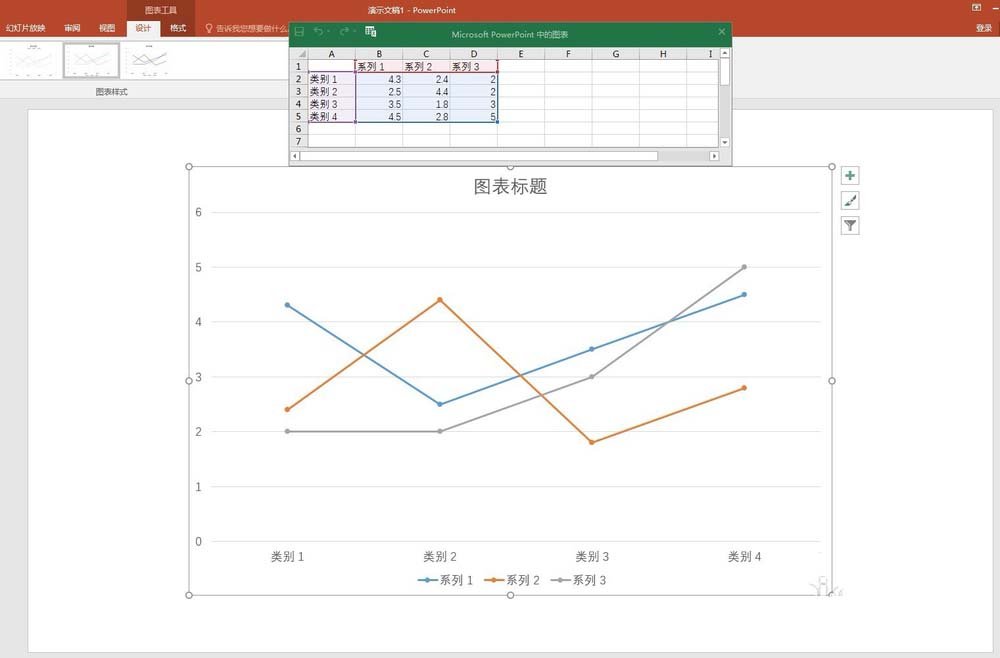Open the 视图 ribbon tab
This screenshot has width=1000, height=658.
pyautogui.click(x=107, y=28)
